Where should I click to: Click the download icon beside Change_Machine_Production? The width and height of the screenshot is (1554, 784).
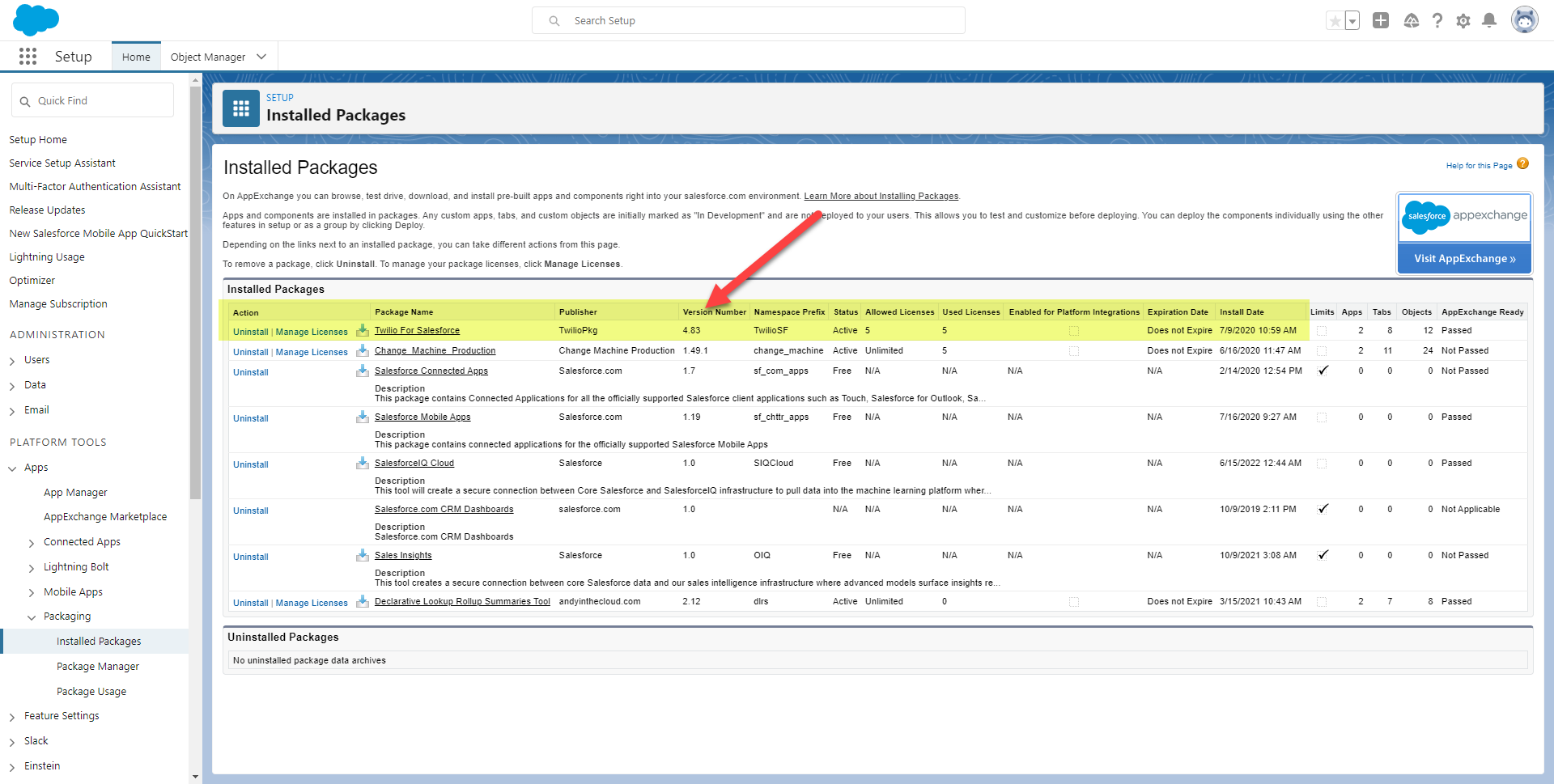click(363, 350)
